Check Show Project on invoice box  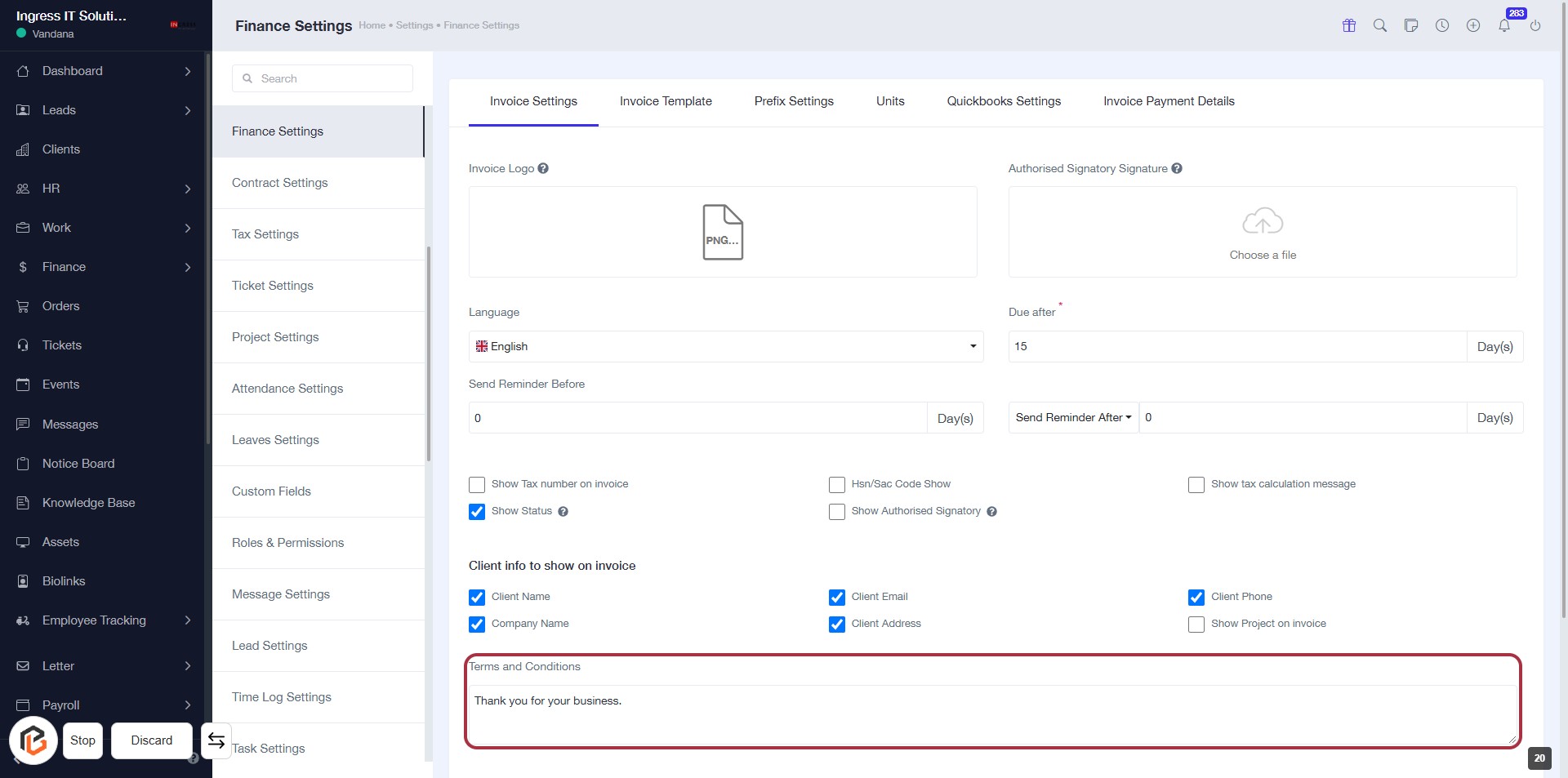click(x=1196, y=625)
